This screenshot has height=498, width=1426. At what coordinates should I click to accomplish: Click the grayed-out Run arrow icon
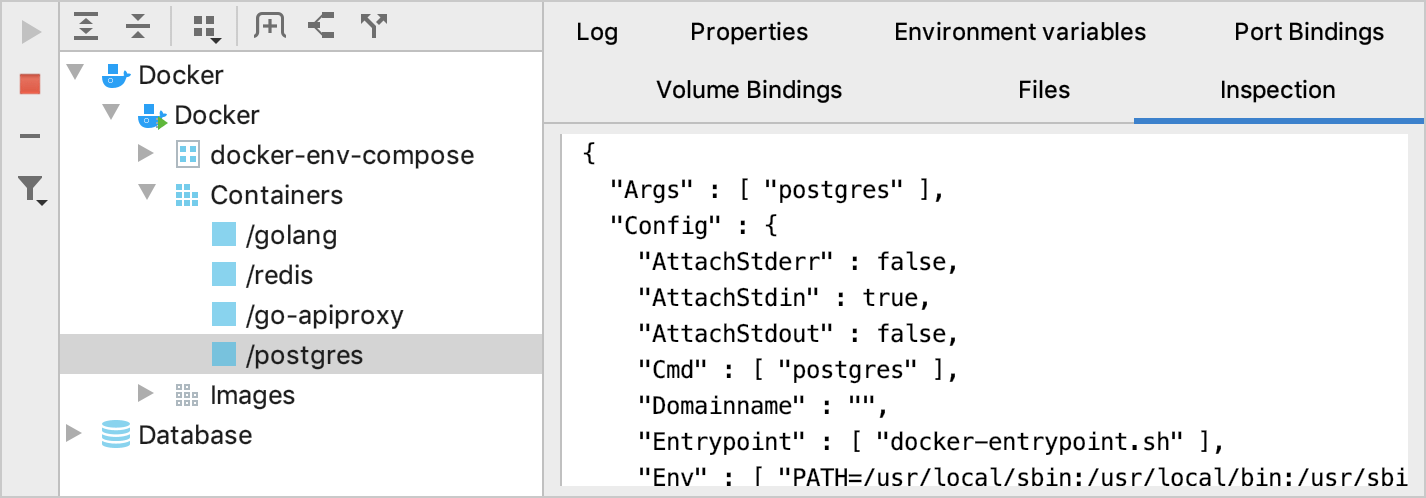(30, 32)
